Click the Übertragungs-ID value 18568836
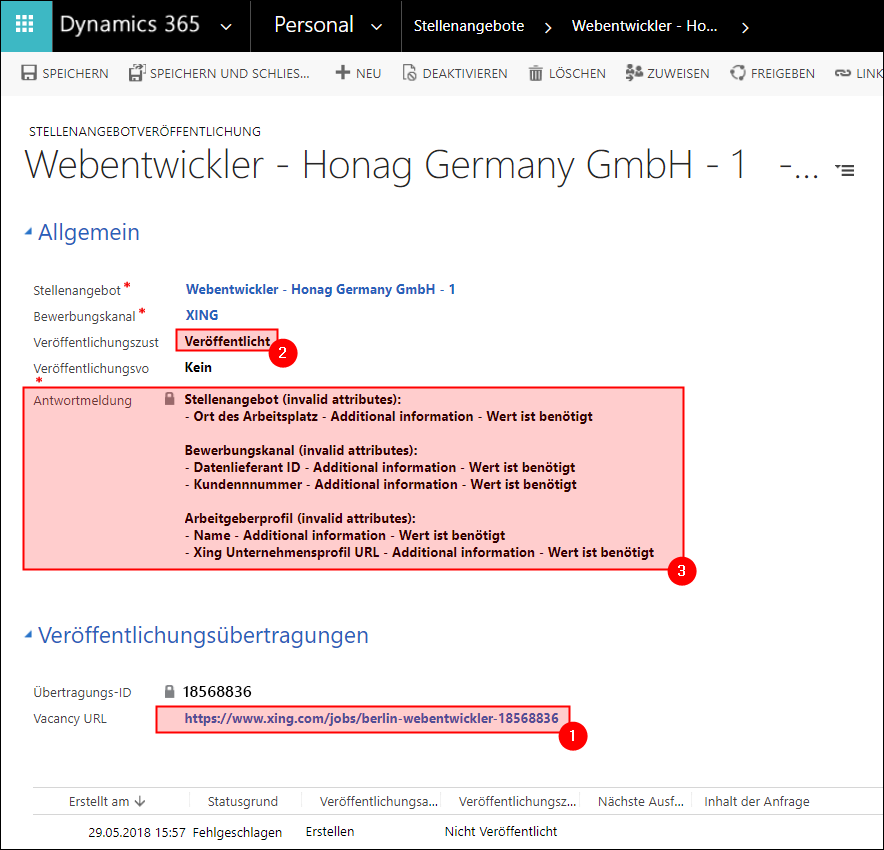884x850 pixels. tap(217, 692)
